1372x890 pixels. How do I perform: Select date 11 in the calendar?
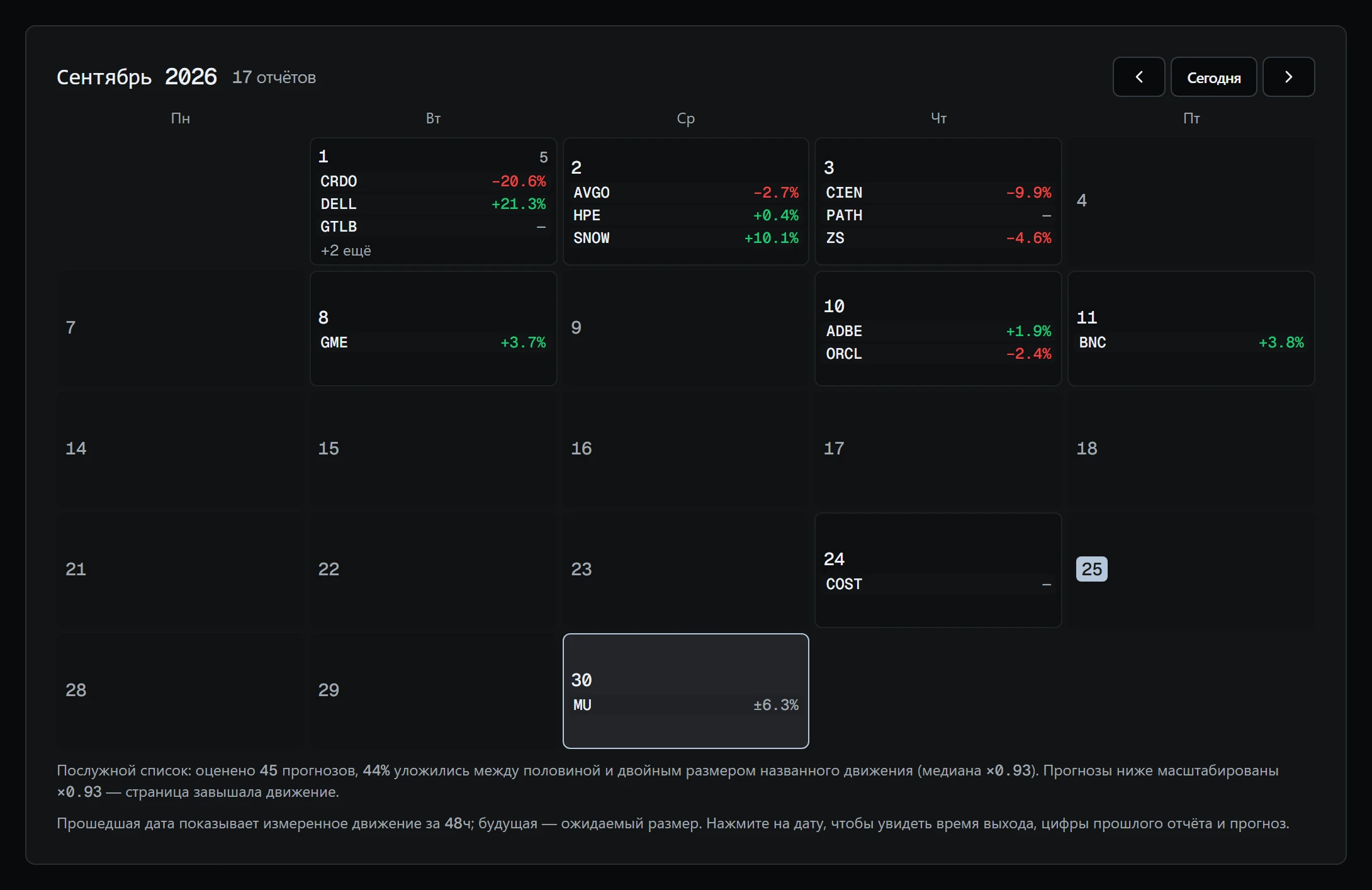coord(1086,317)
